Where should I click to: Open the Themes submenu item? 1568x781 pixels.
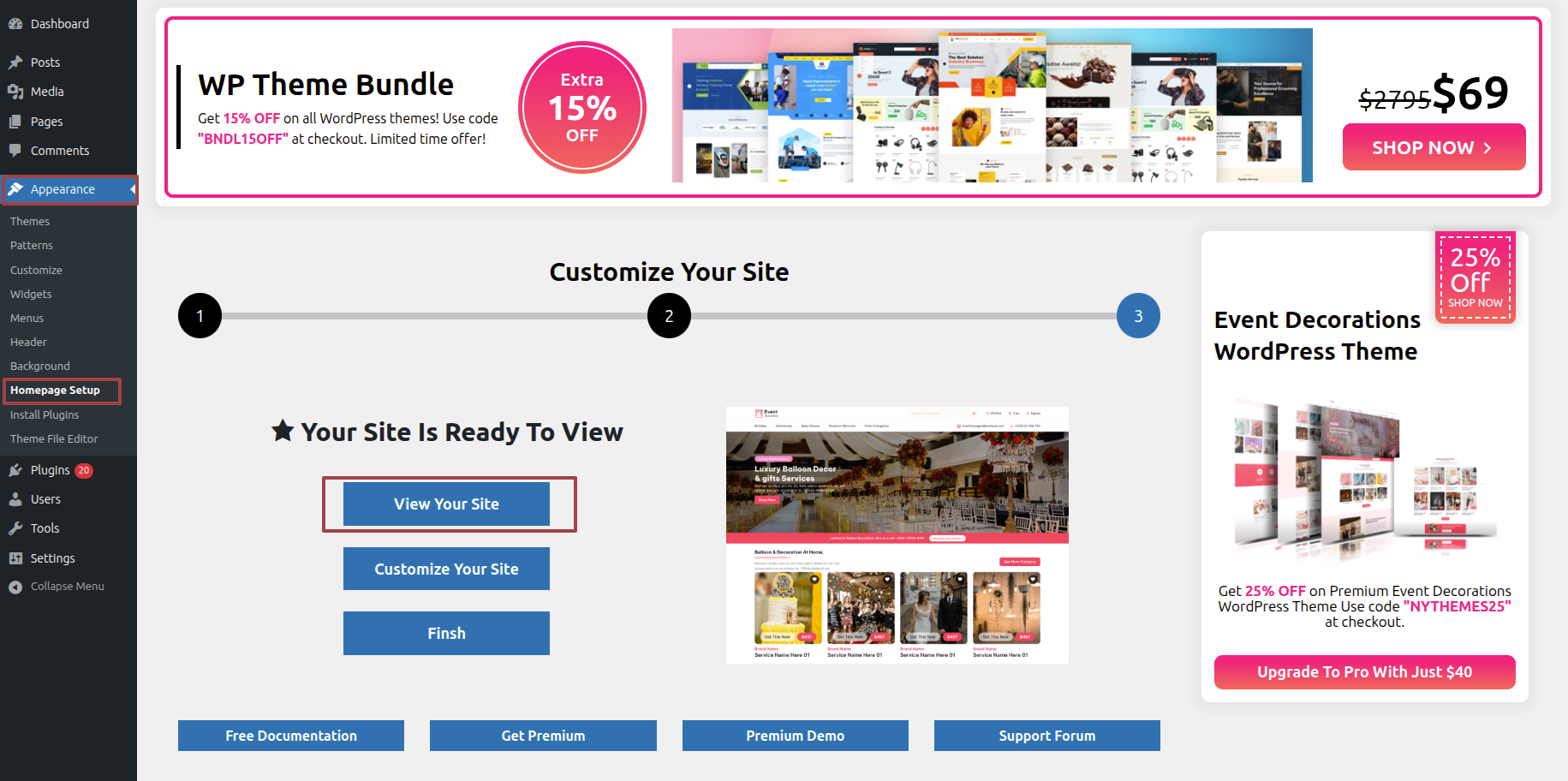tap(30, 221)
